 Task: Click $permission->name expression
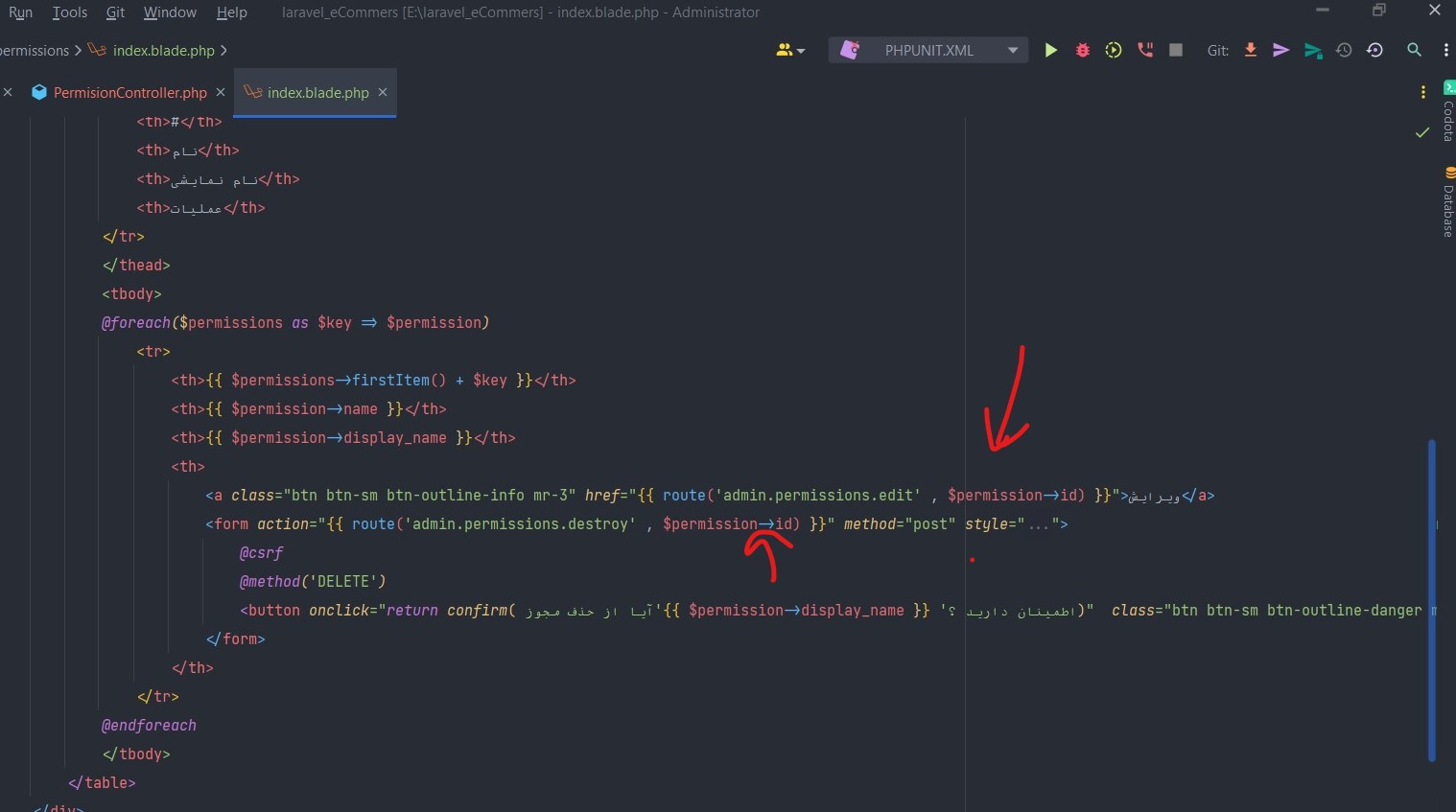[304, 409]
